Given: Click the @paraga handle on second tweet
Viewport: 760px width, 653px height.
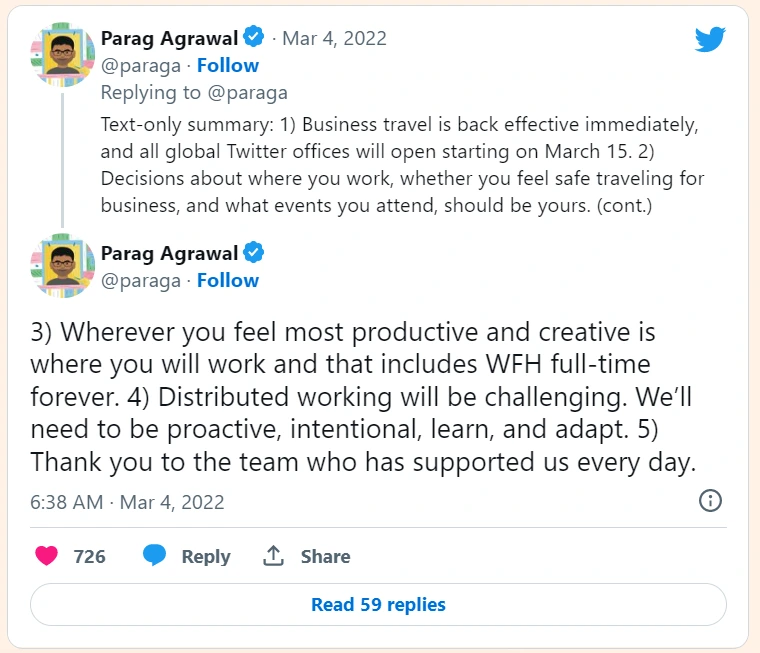Looking at the screenshot, I should click(x=141, y=280).
